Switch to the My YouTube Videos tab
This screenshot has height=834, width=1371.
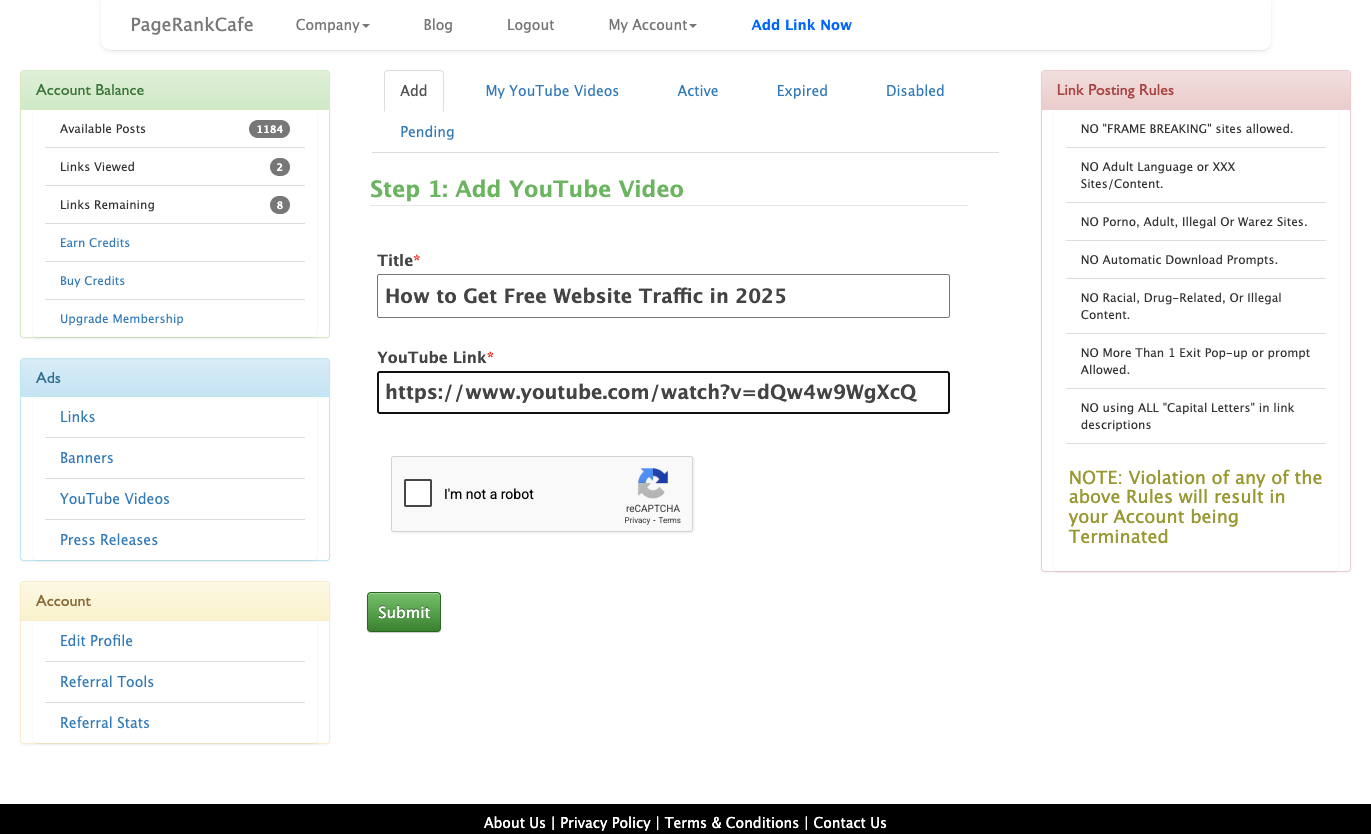click(x=551, y=90)
